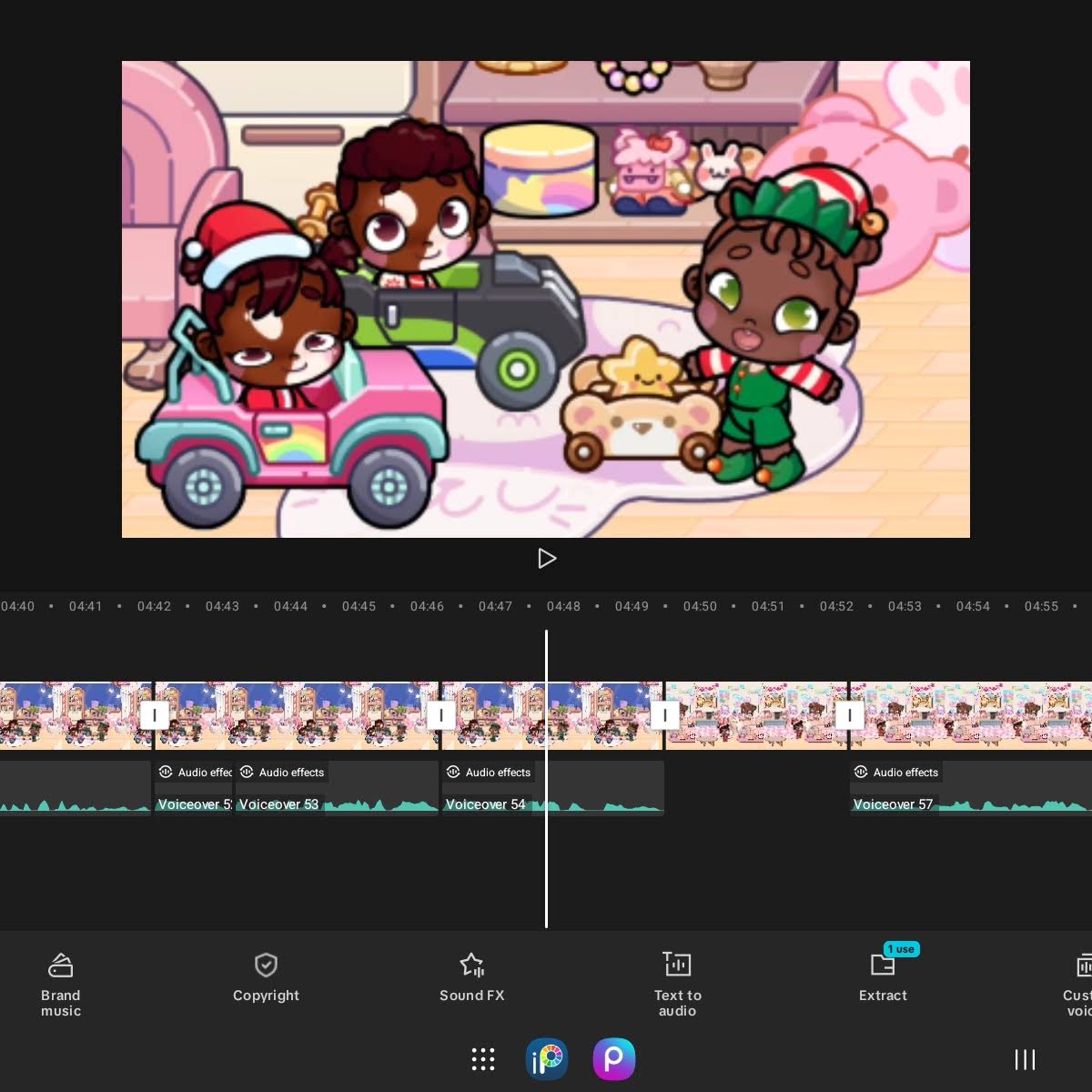This screenshot has height=1092, width=1092.
Task: Open the Brand music tool
Action: point(61,985)
